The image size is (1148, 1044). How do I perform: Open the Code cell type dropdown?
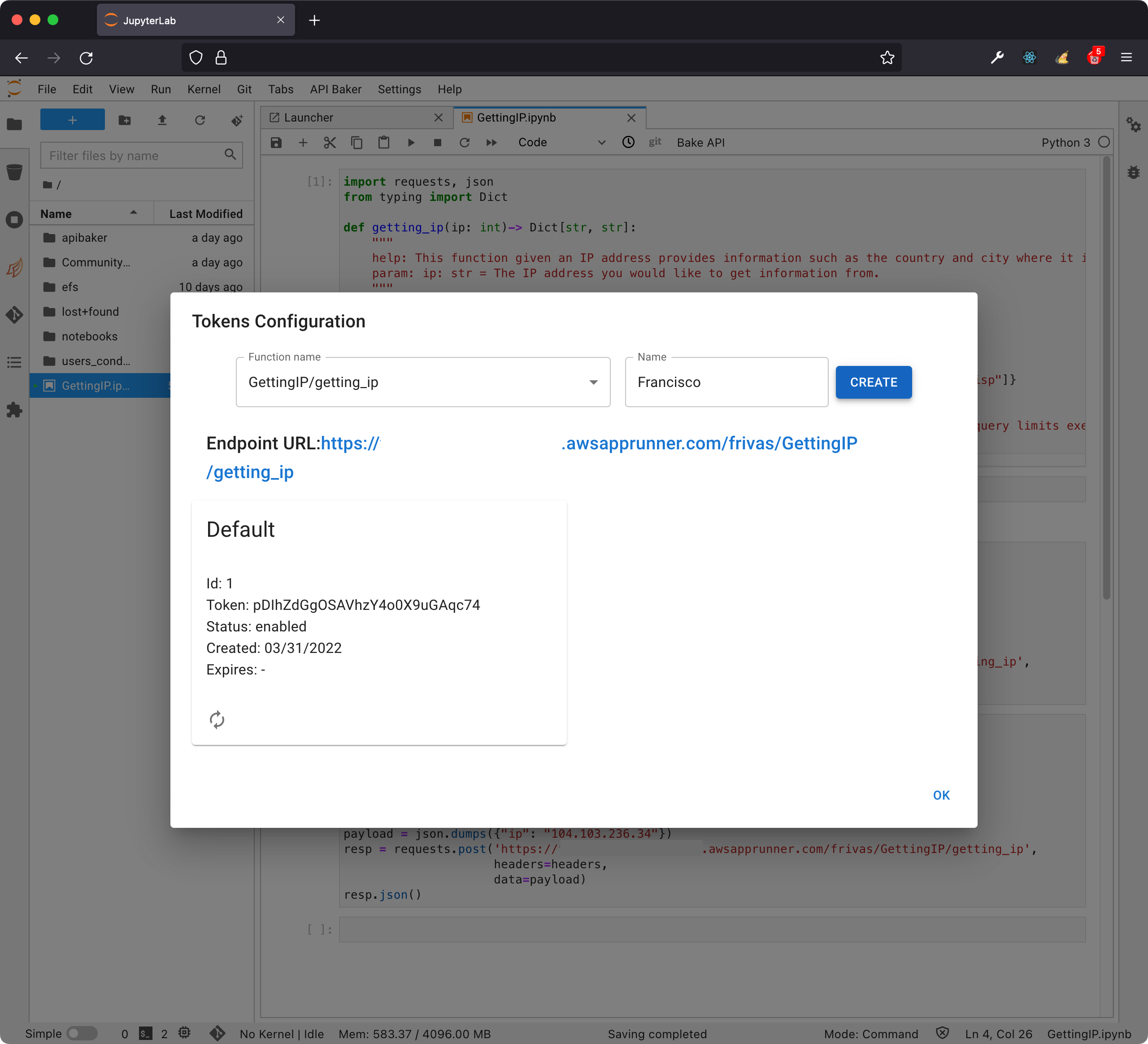(561, 143)
